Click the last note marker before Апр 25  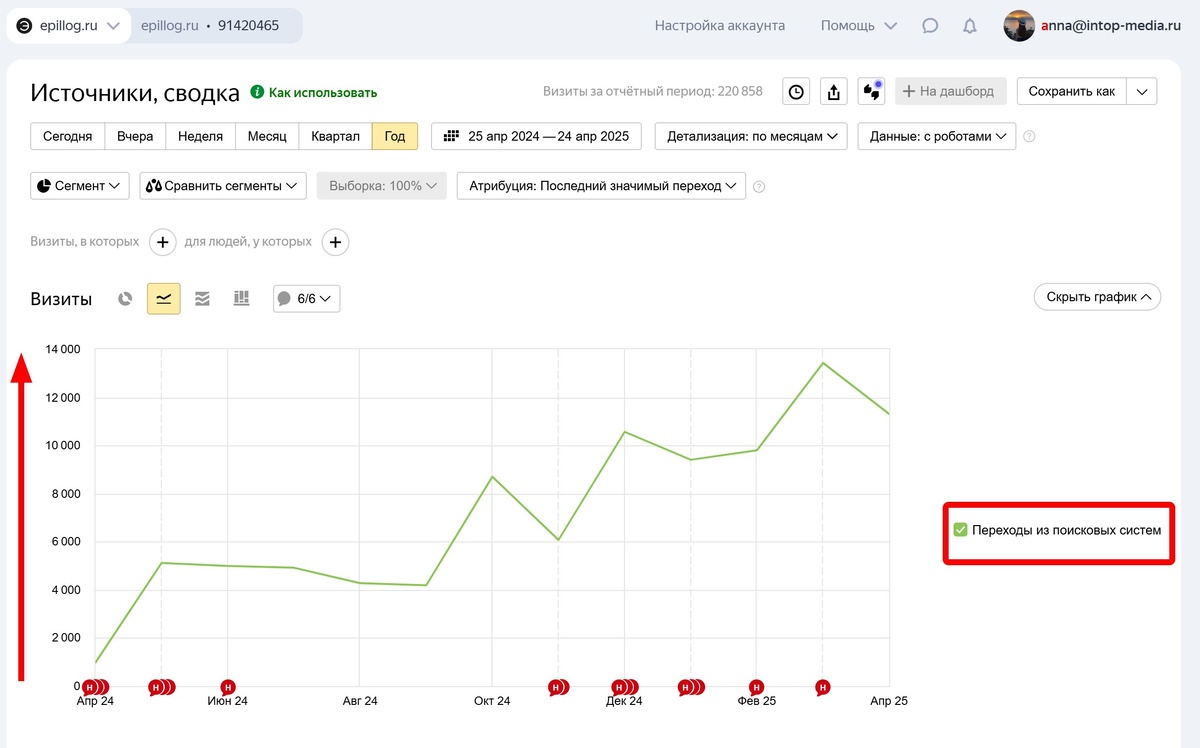823,687
